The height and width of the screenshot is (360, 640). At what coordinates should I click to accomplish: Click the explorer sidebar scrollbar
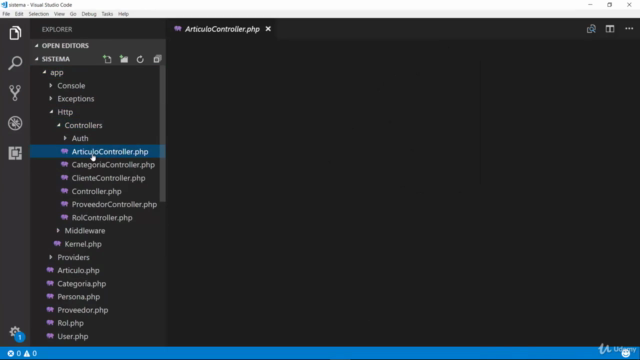pos(163,133)
